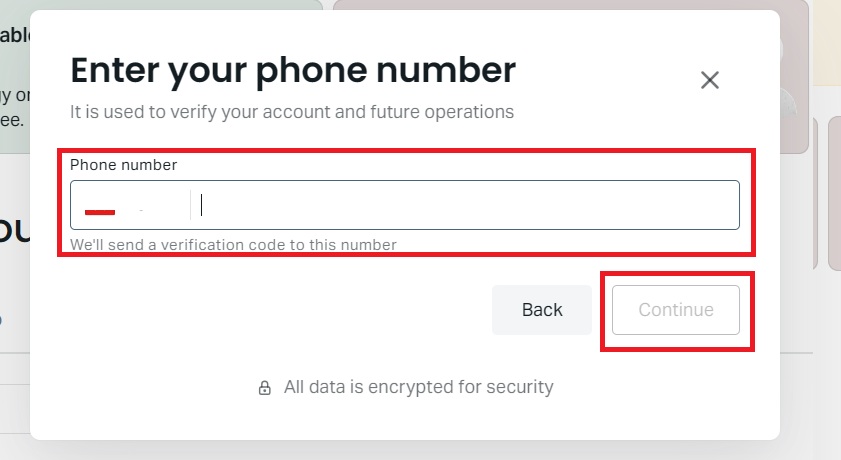Click the account verification subtitle text
Viewport: 841px width, 460px height.
(x=292, y=112)
